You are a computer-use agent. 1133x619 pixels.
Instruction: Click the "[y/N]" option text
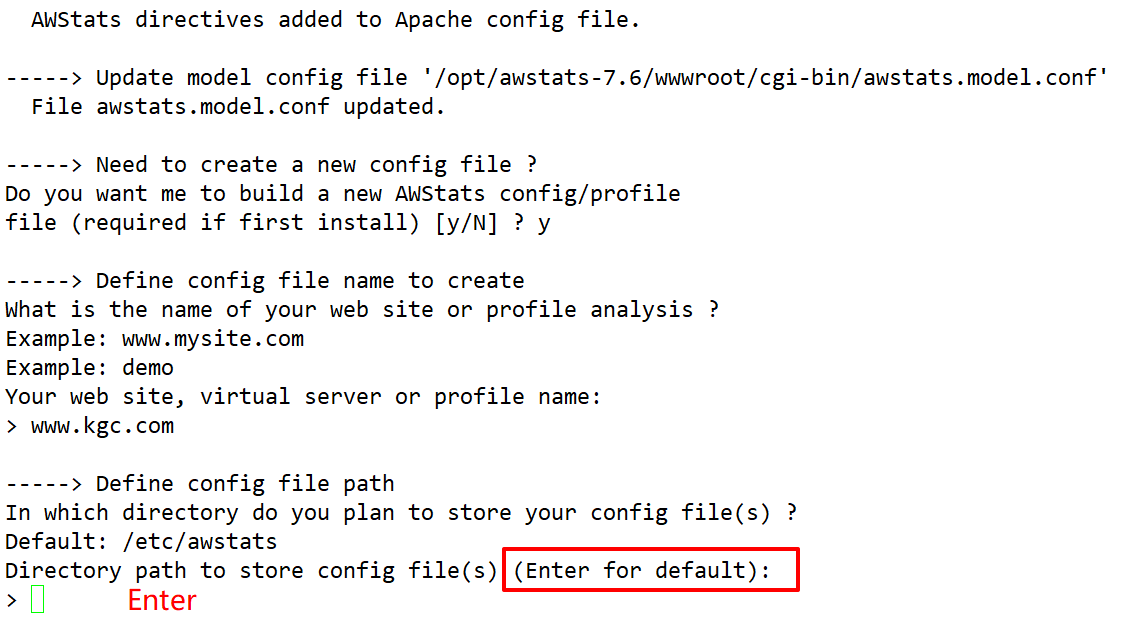point(466,223)
